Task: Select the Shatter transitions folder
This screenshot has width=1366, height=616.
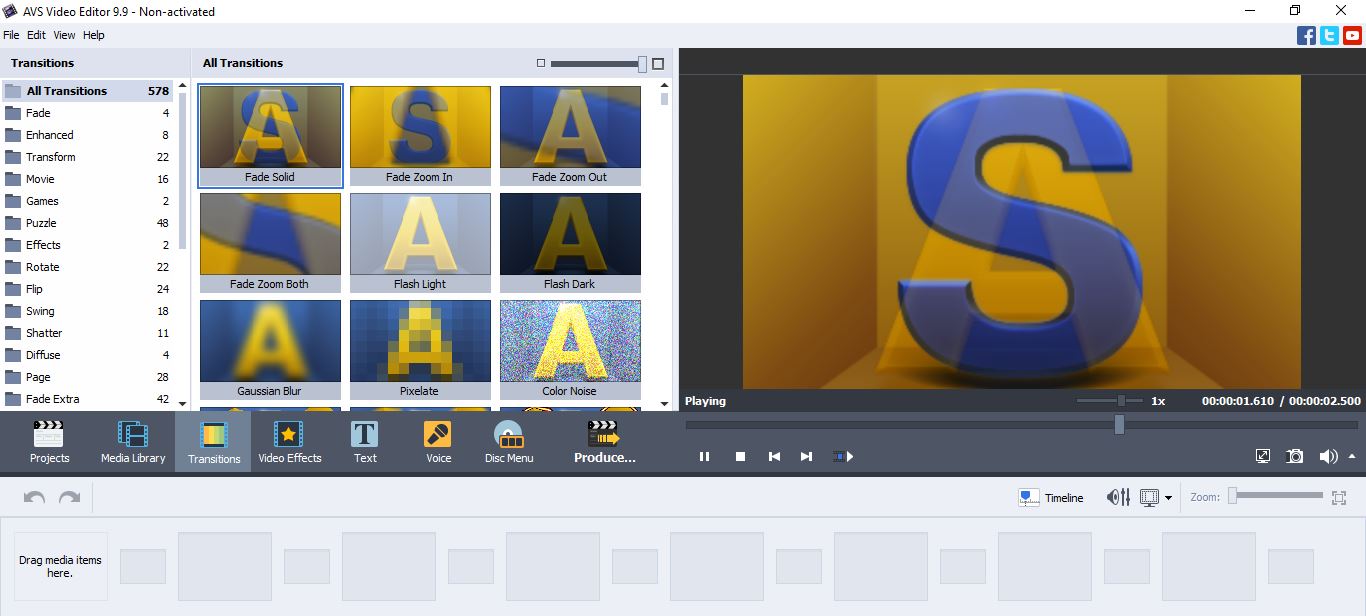Action: [87, 333]
